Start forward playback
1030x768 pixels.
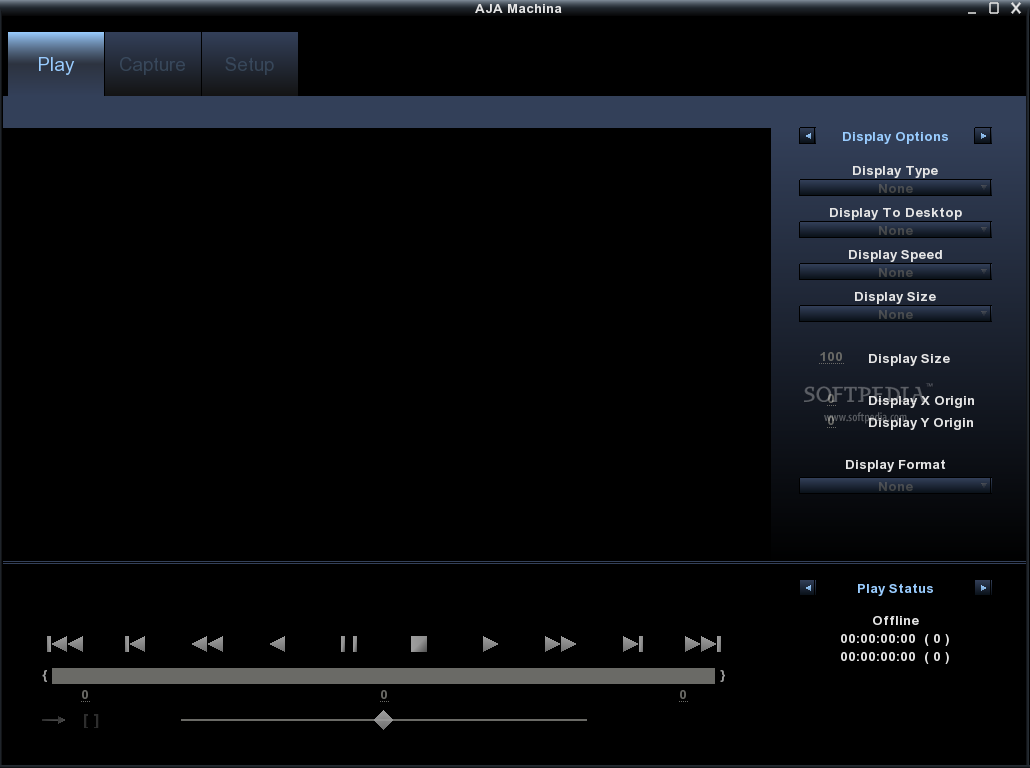click(490, 644)
